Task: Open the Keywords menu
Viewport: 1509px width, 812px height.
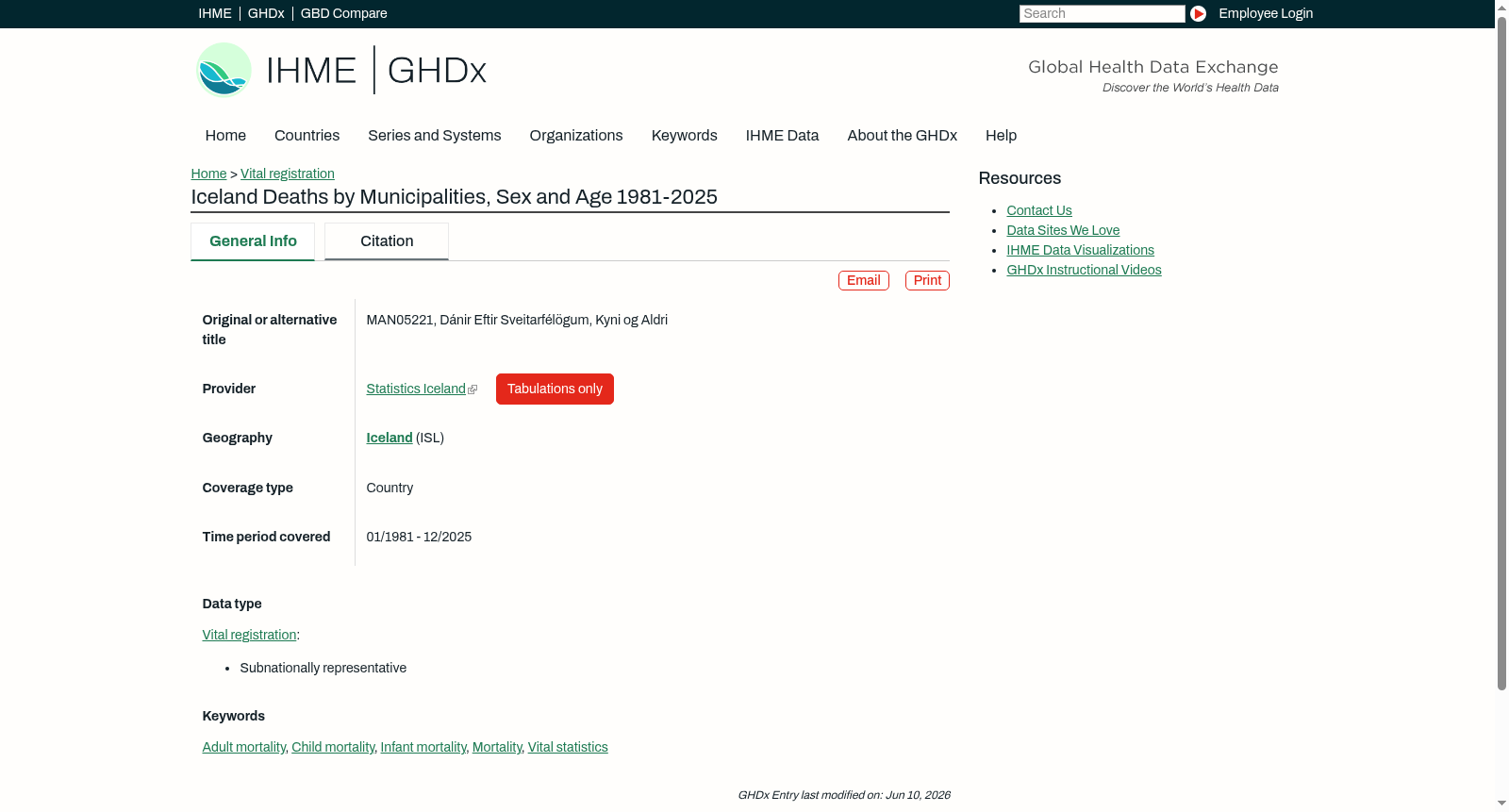Action: 684,136
